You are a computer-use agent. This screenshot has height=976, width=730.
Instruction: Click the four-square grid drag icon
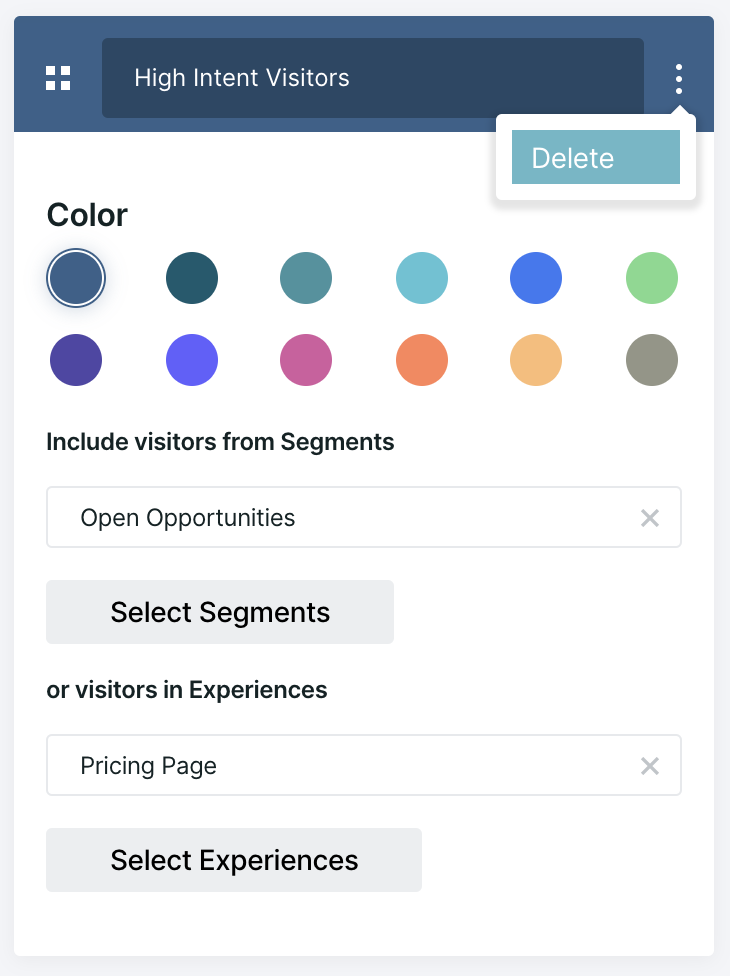coord(58,78)
